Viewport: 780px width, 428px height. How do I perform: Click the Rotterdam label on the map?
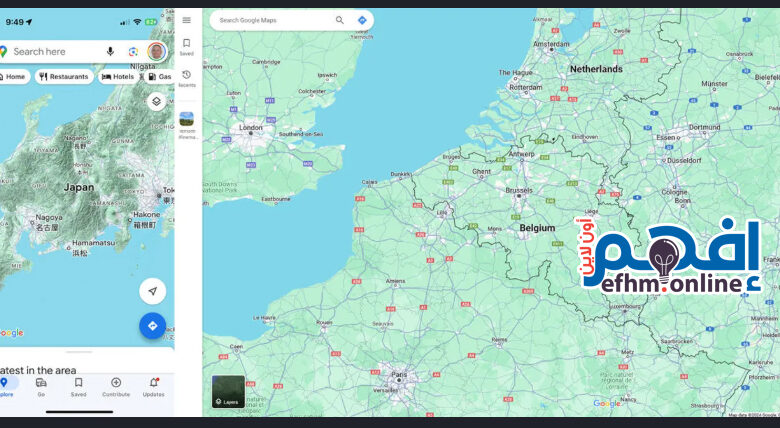(x=526, y=87)
